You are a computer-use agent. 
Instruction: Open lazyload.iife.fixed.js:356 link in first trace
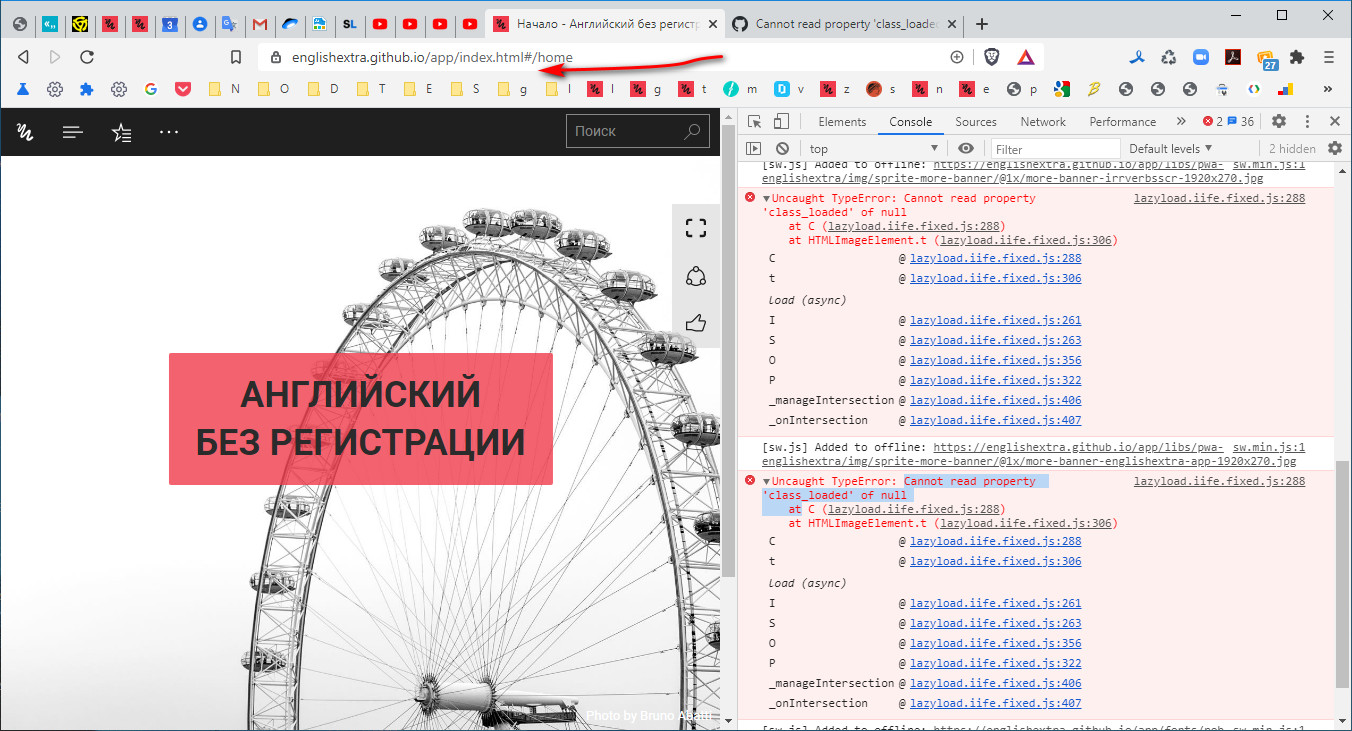click(x=995, y=360)
